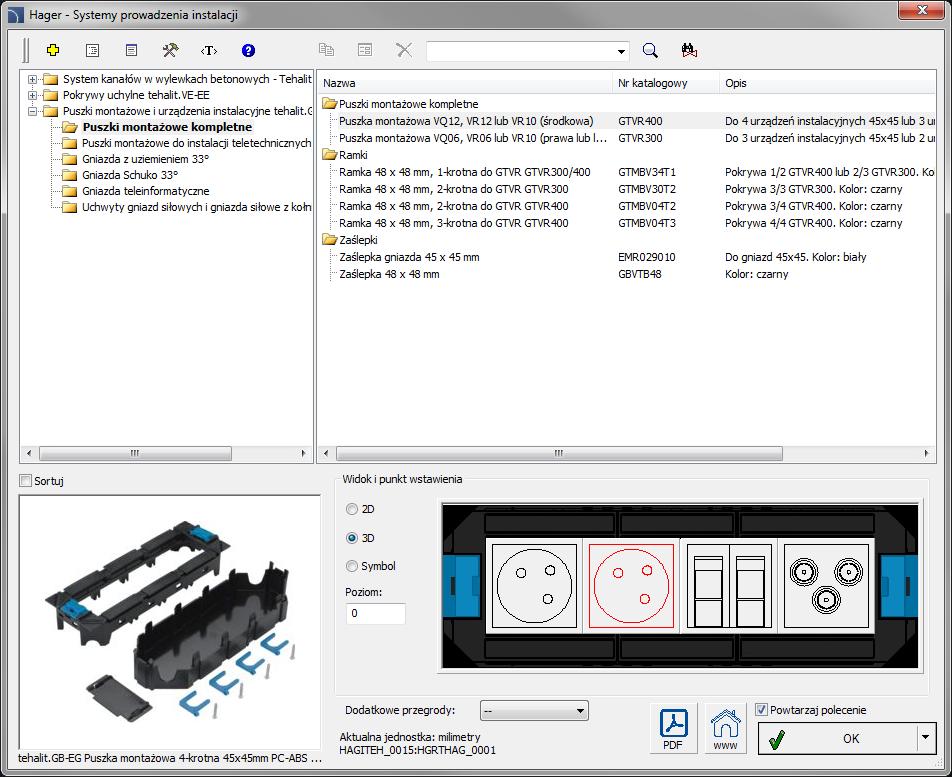952x777 pixels.
Task: Collapse 'Puszki montażowe i urządzenia instalacyjne' node
Action: click(32, 111)
